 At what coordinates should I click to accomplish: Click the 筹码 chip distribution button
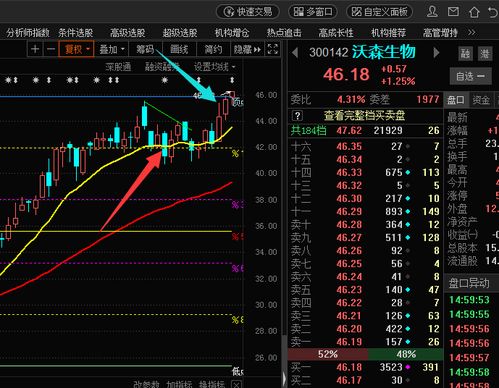(x=145, y=49)
